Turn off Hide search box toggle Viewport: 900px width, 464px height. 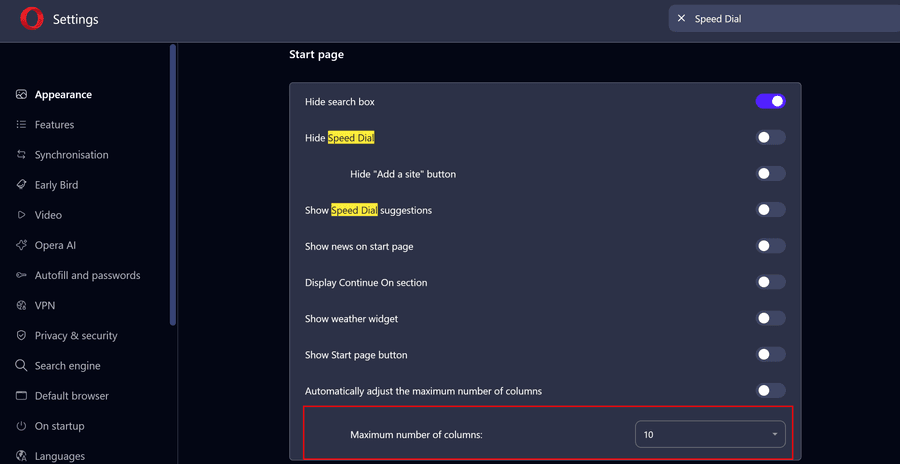(770, 102)
